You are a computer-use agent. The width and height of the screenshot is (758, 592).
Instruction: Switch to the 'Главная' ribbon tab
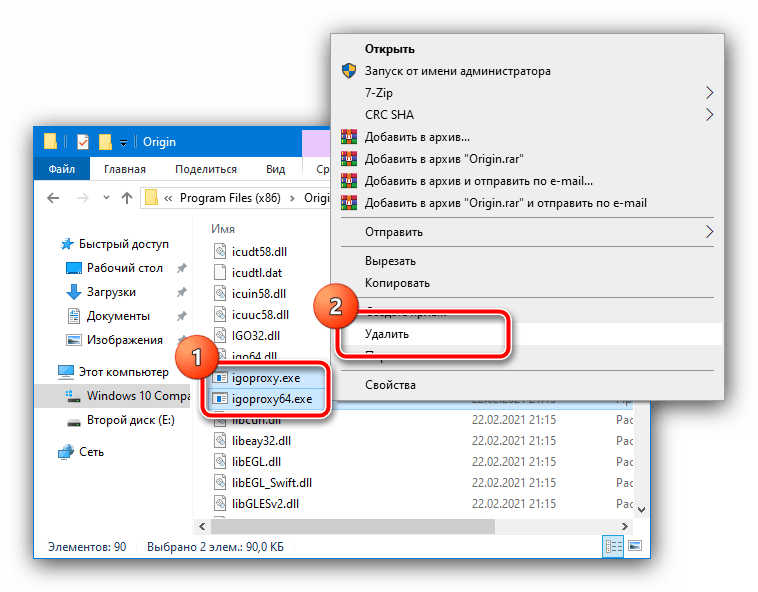tap(125, 169)
